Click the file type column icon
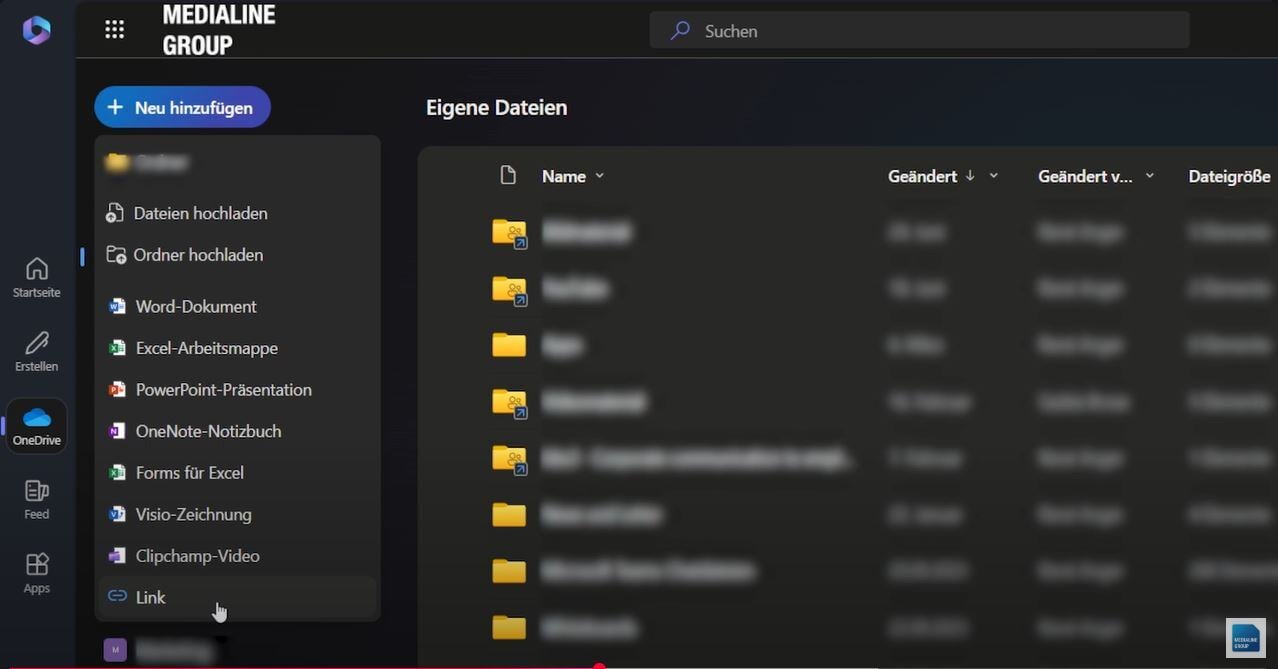The height and width of the screenshot is (669, 1278). [x=508, y=176]
